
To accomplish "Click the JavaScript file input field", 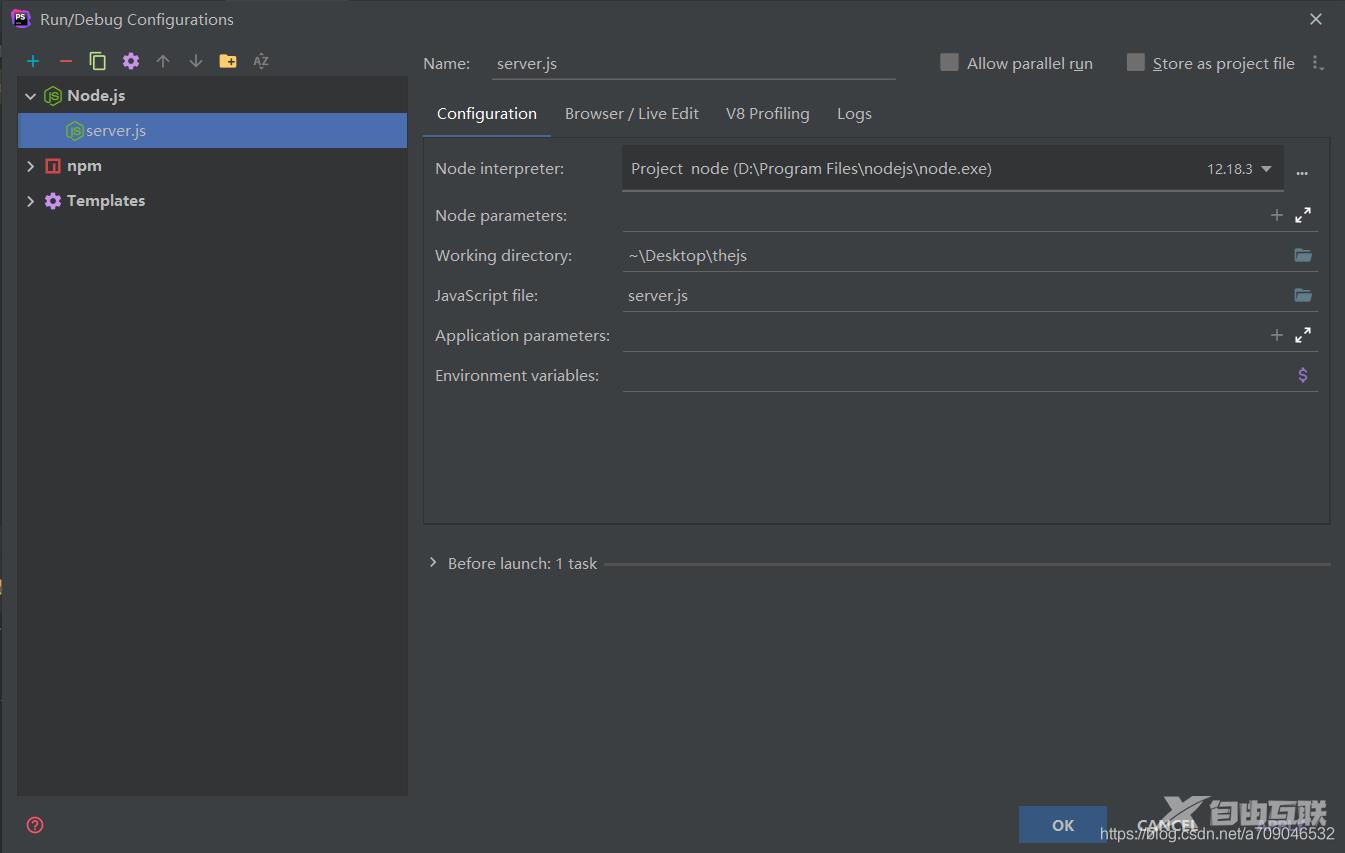I will [x=955, y=295].
